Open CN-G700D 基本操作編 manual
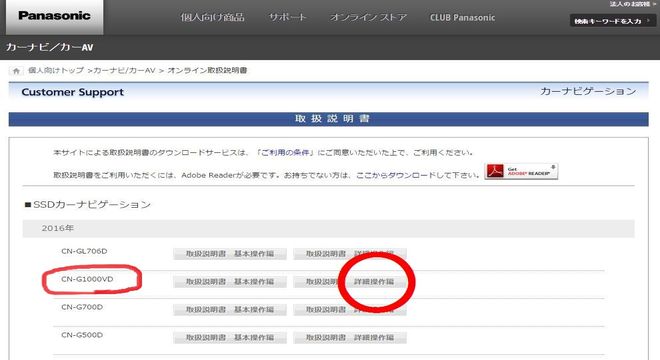 click(230, 309)
